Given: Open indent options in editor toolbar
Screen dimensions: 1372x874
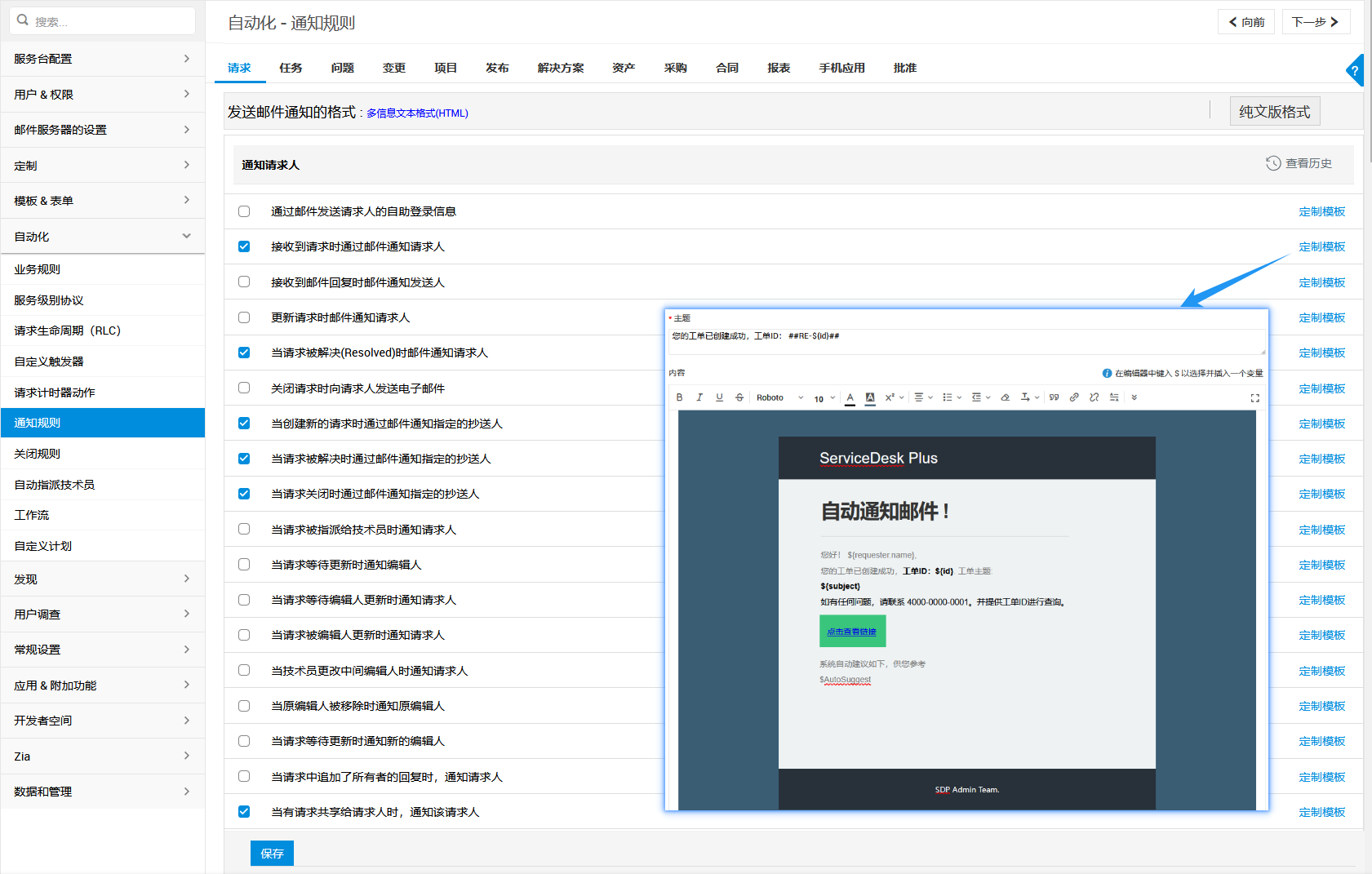Looking at the screenshot, I should click(980, 397).
